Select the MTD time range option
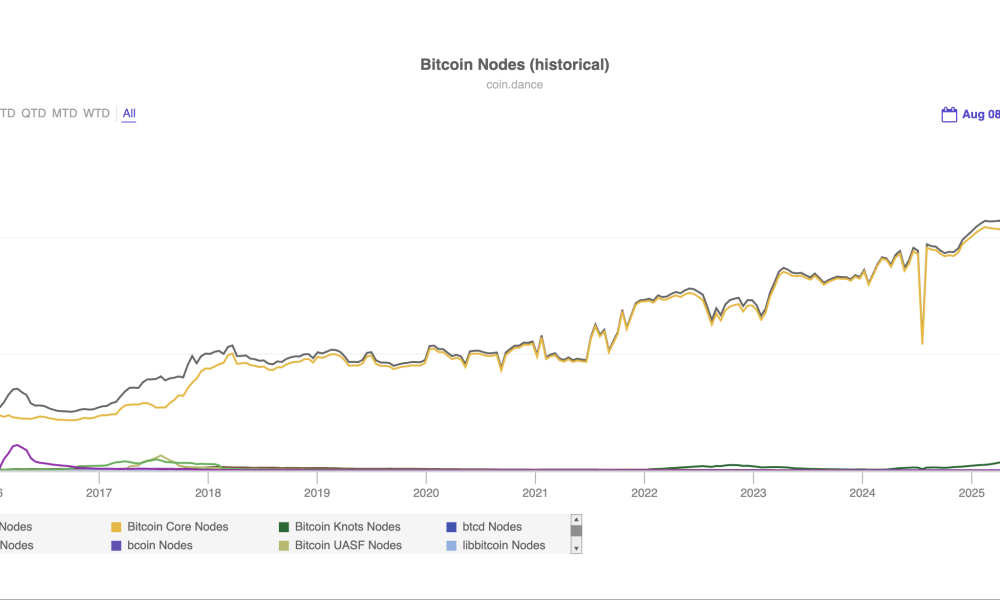 (x=66, y=113)
